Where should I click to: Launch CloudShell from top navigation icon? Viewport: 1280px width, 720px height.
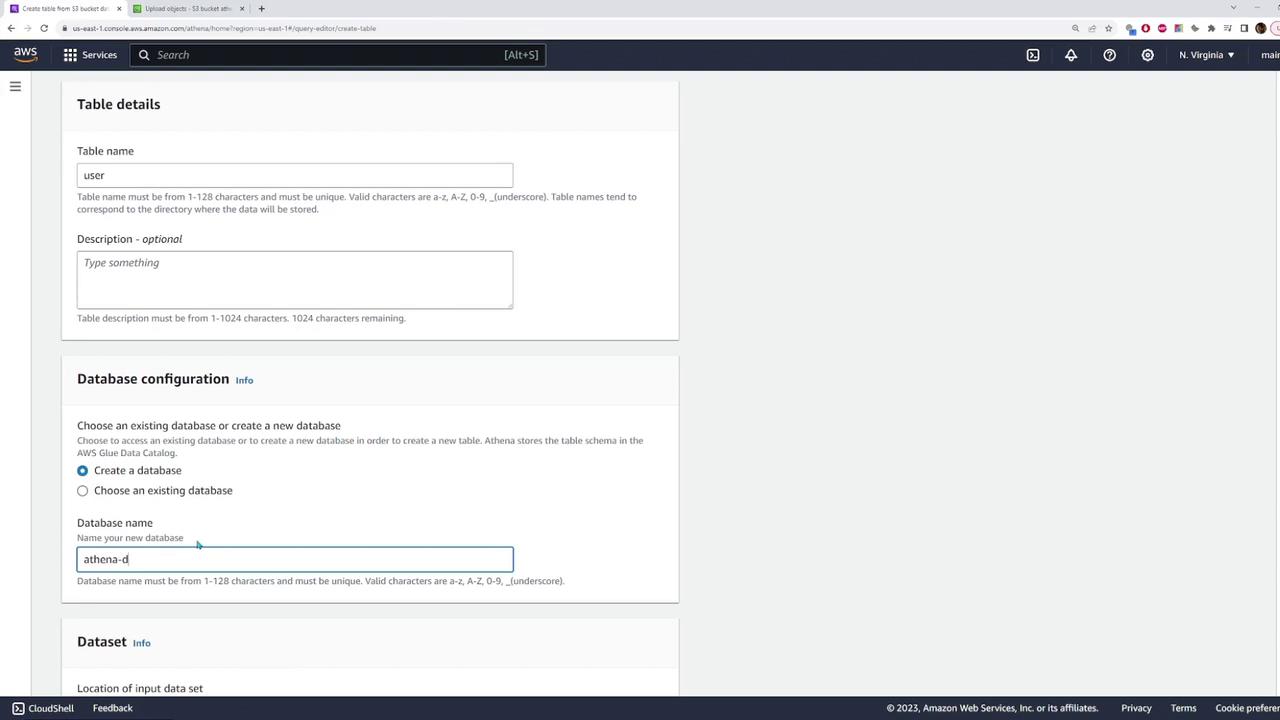coord(1033,55)
